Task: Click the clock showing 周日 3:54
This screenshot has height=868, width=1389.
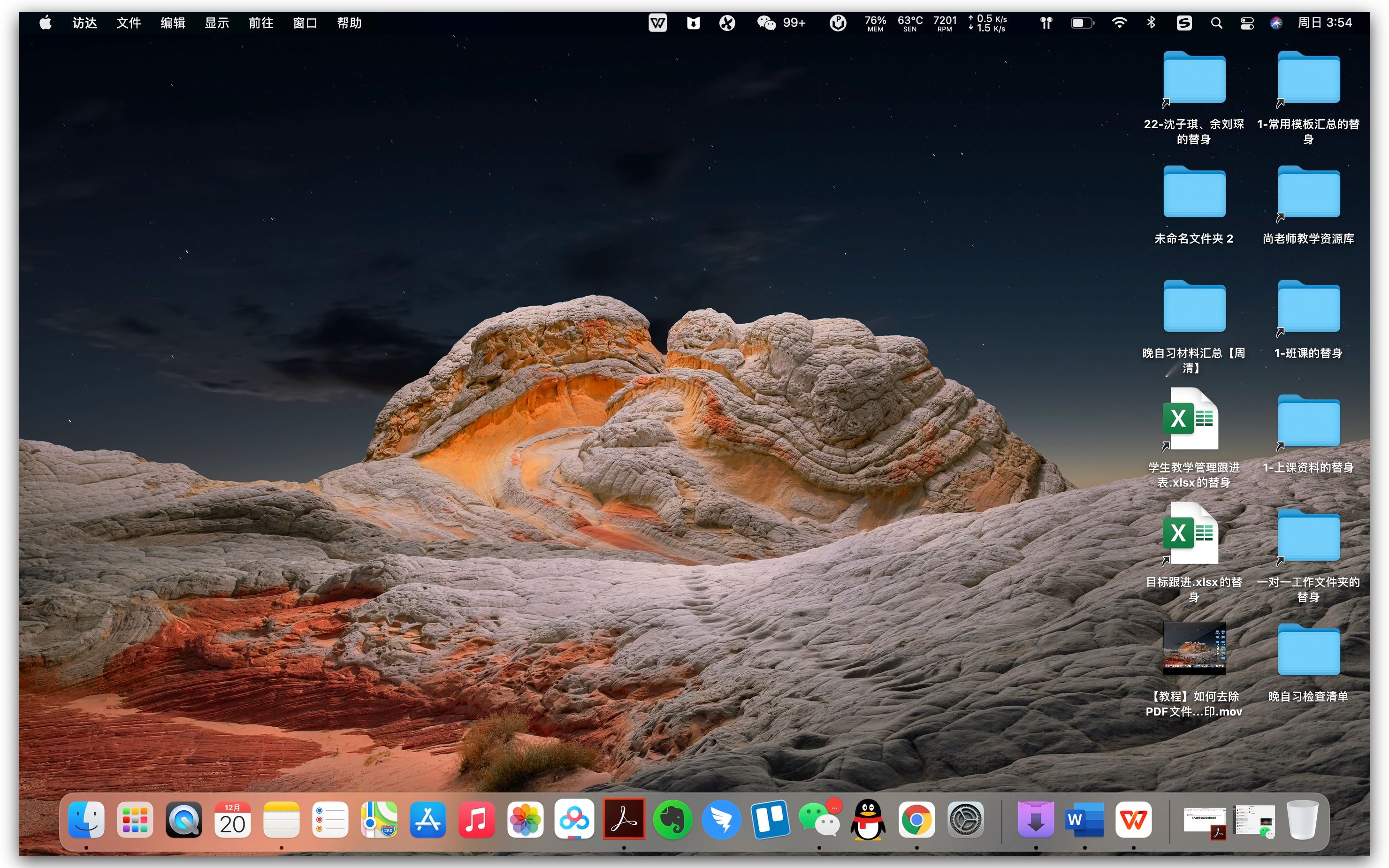Action: (1325, 23)
